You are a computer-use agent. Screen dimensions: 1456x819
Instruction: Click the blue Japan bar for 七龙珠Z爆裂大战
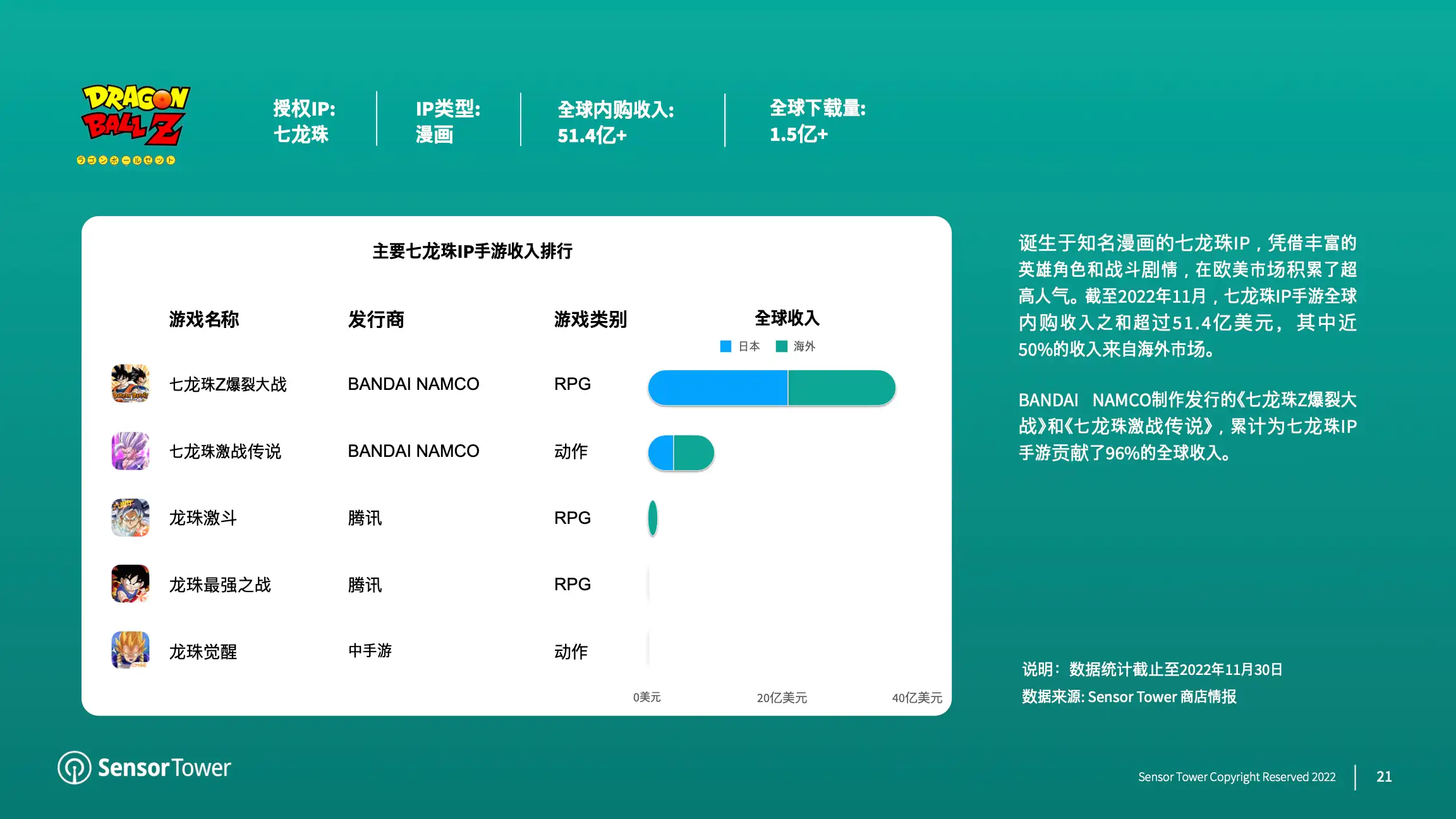[718, 387]
